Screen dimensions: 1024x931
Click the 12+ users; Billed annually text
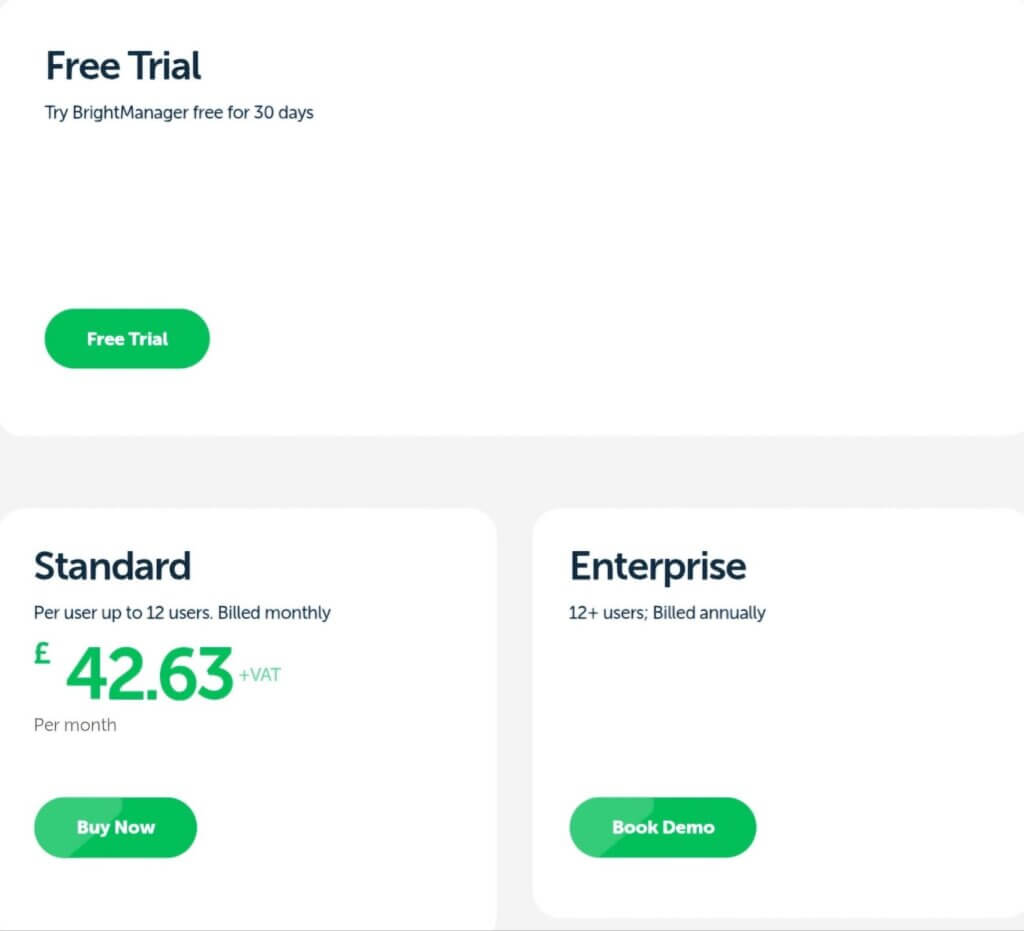667,612
